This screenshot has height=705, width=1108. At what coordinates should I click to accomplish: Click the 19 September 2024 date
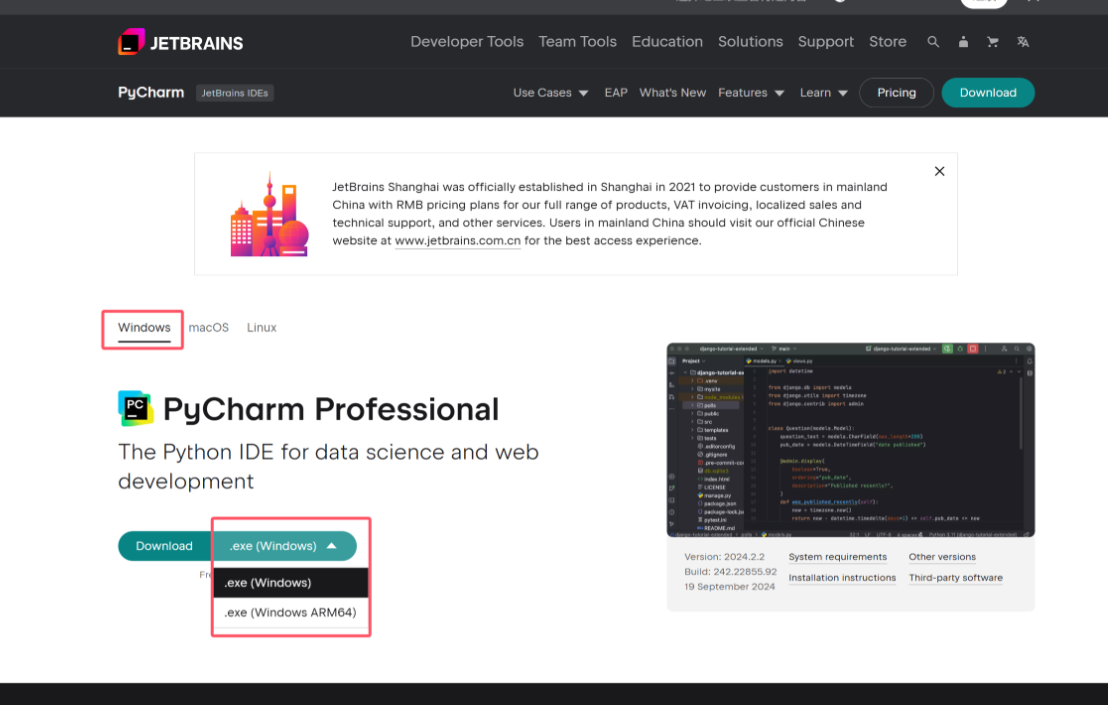click(729, 586)
